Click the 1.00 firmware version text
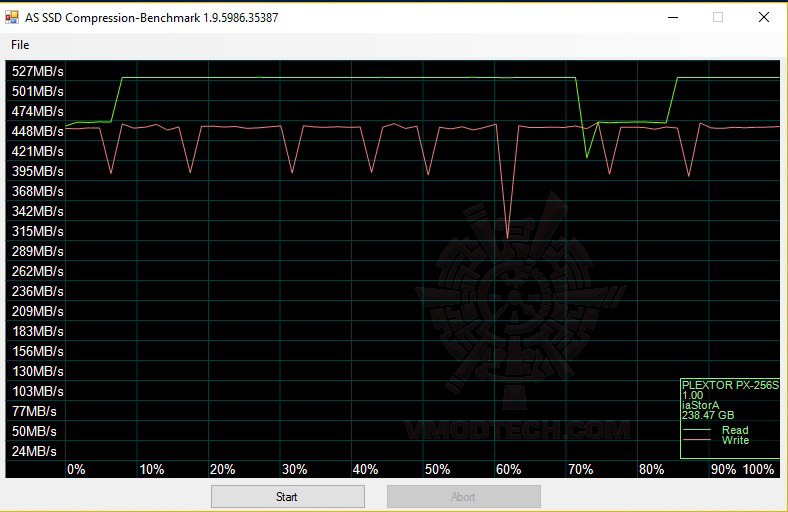The height and width of the screenshot is (512, 788). click(x=693, y=395)
